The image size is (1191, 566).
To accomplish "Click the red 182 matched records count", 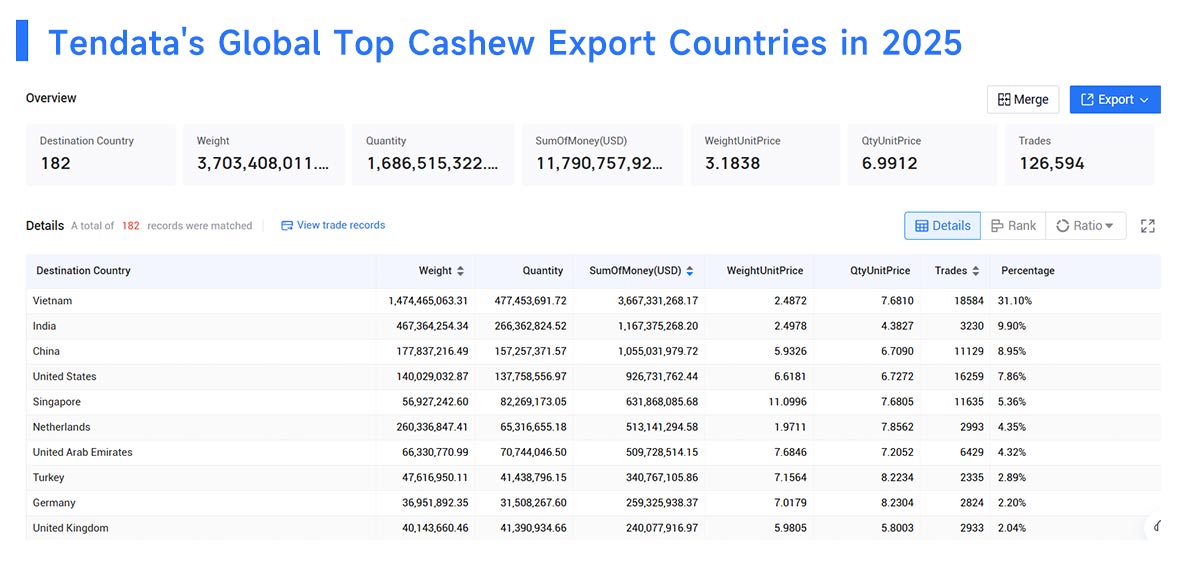I will pyautogui.click(x=131, y=226).
